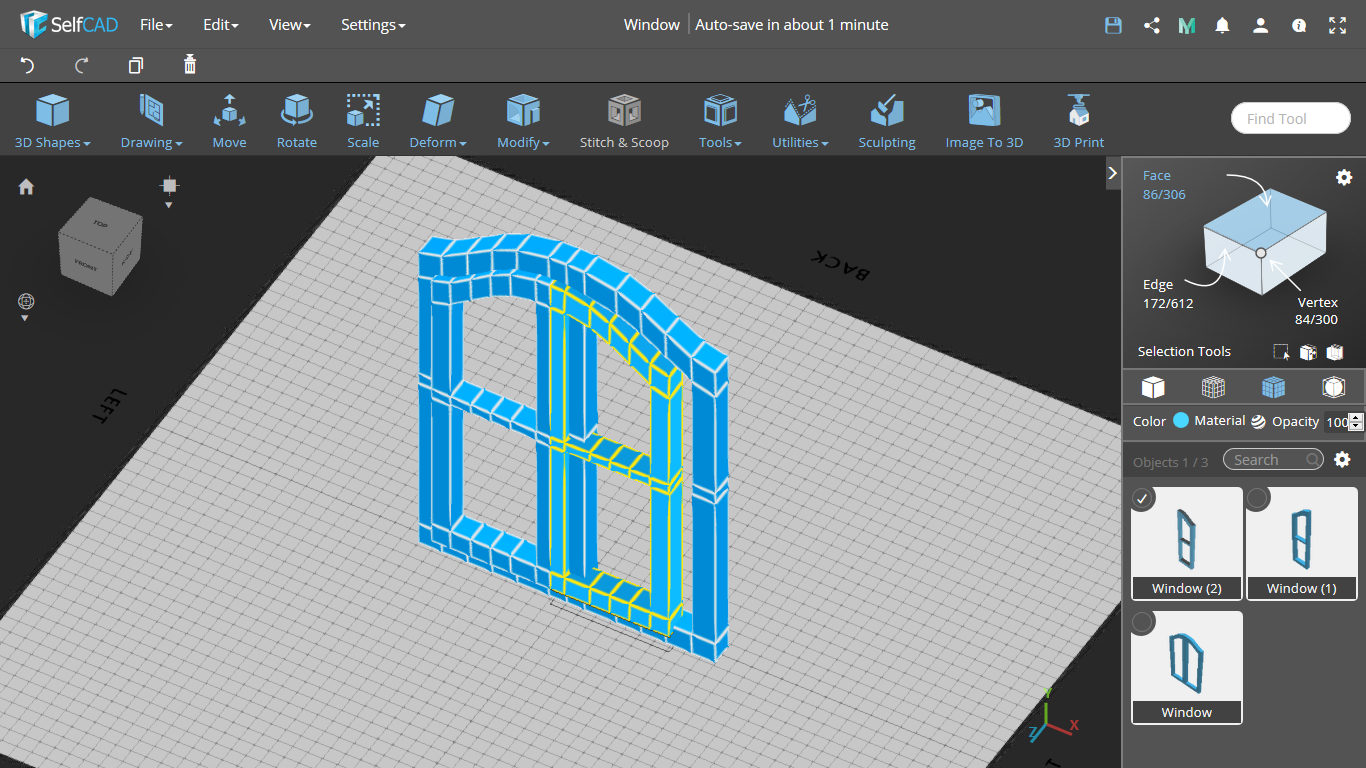Check the Window object circle

click(1142, 622)
